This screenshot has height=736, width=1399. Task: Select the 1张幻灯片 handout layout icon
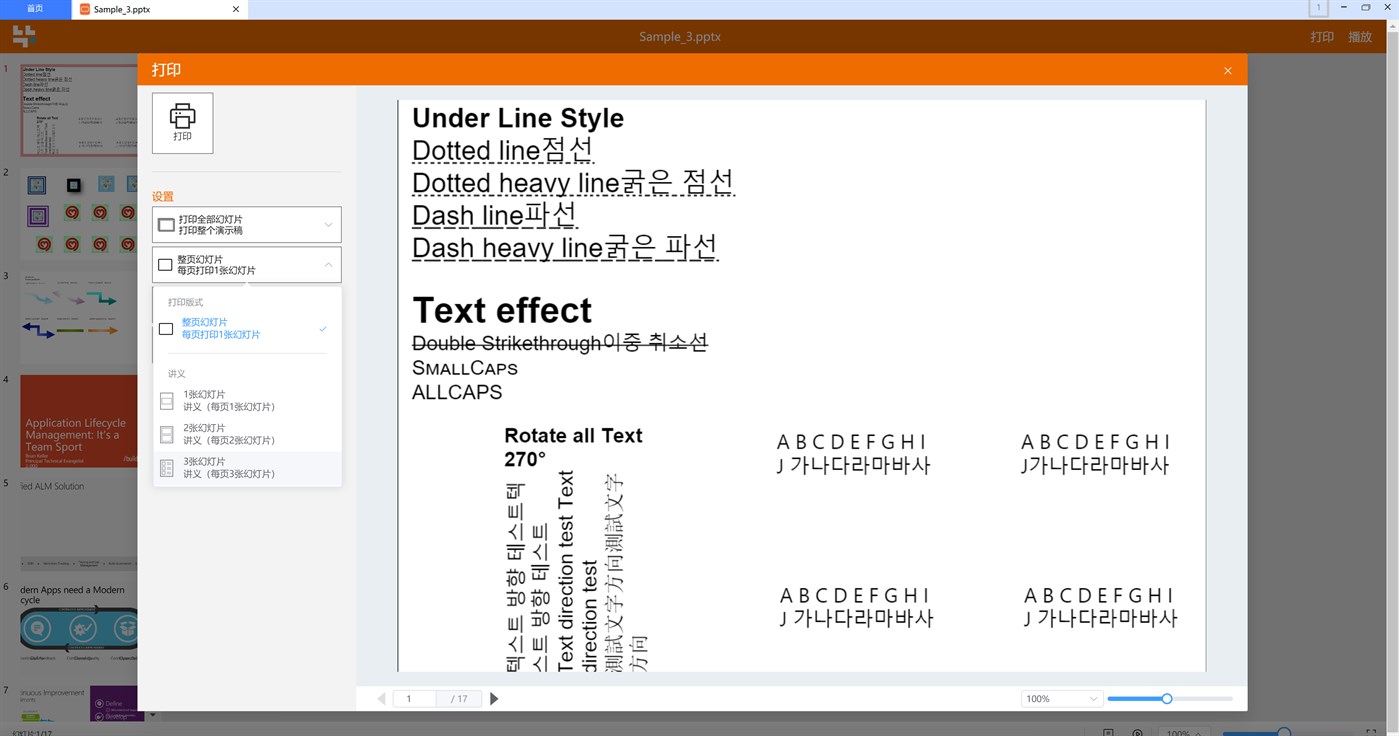[x=166, y=400]
